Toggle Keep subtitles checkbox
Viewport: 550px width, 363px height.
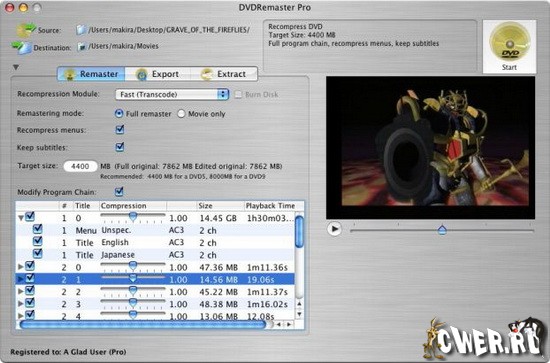tap(120, 146)
